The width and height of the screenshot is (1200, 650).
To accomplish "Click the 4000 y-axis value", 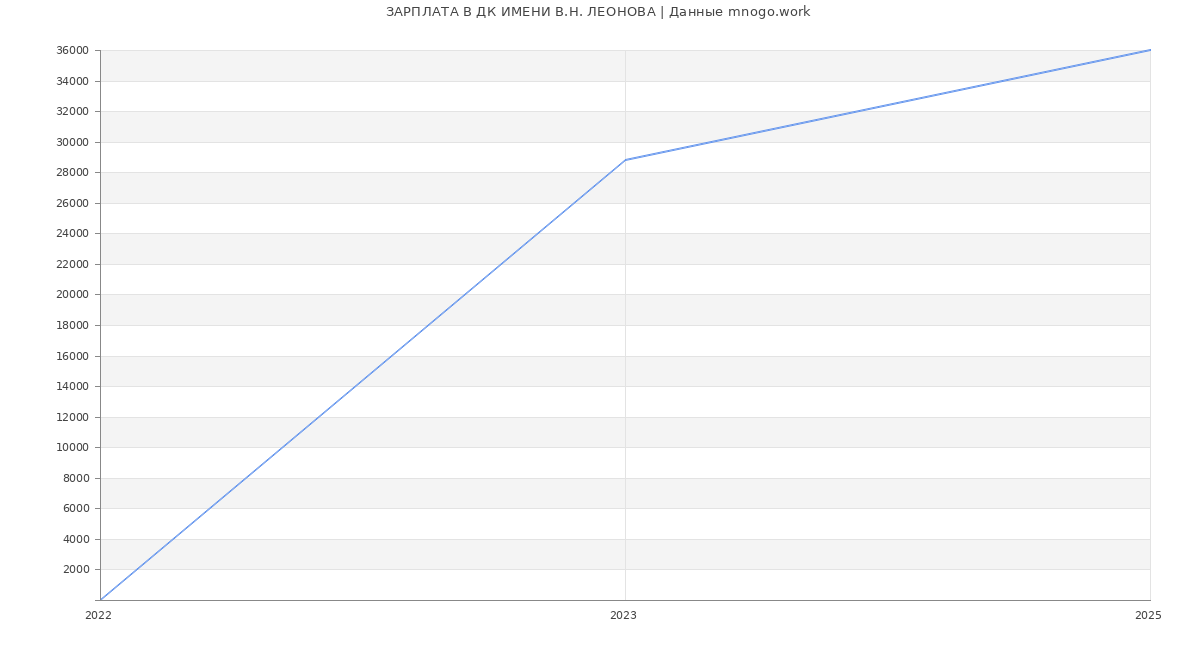I will click(x=76, y=539).
